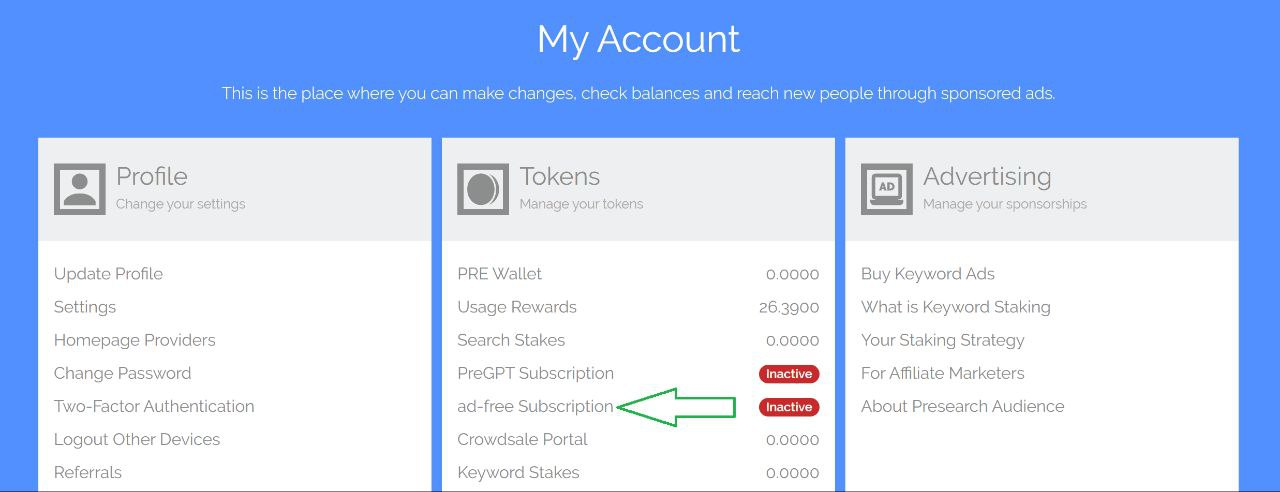Open the Update Profile link
Viewport: 1280px width, 492px height.
point(108,274)
